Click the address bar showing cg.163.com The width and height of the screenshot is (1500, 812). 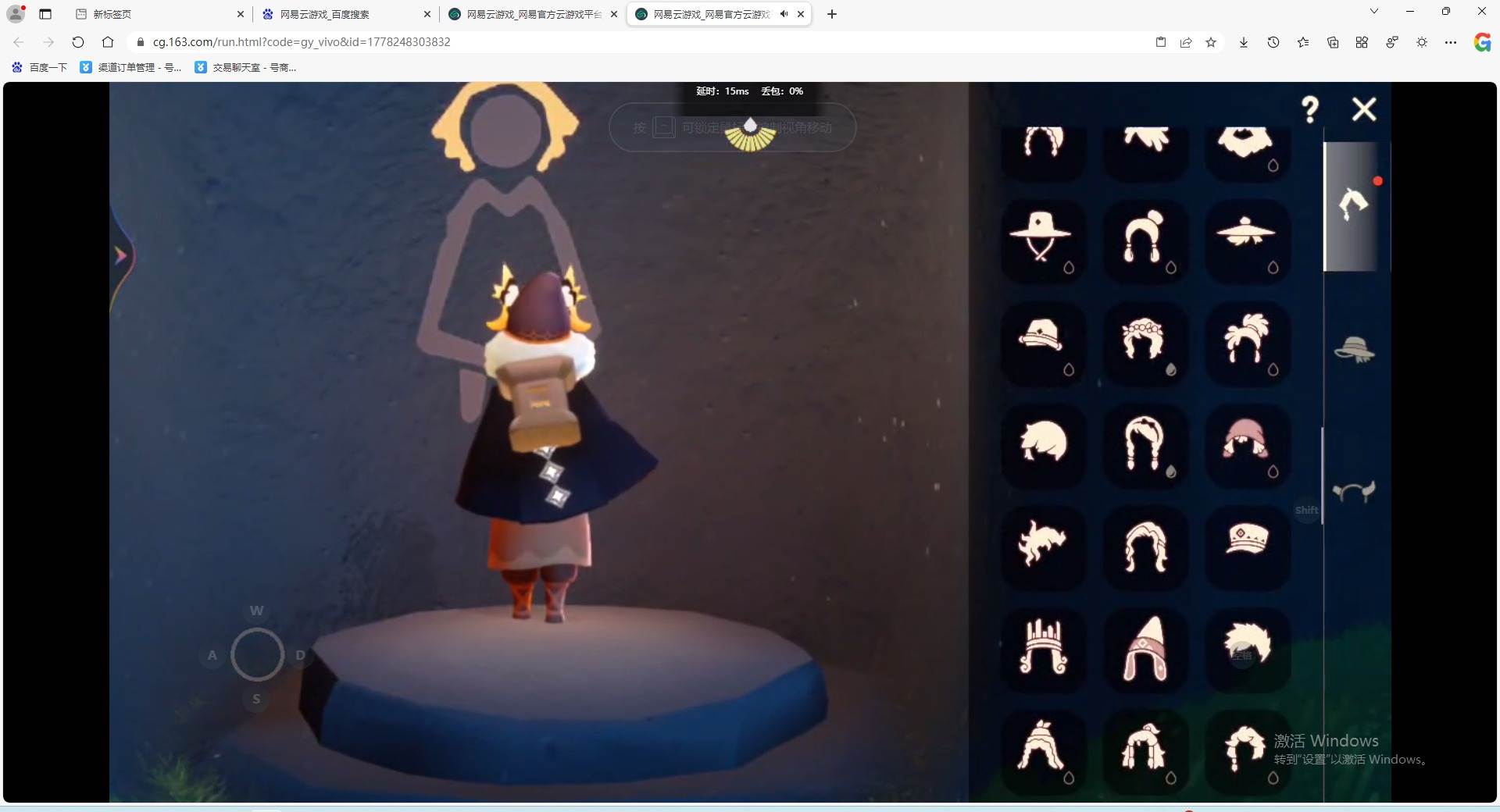pos(641,42)
